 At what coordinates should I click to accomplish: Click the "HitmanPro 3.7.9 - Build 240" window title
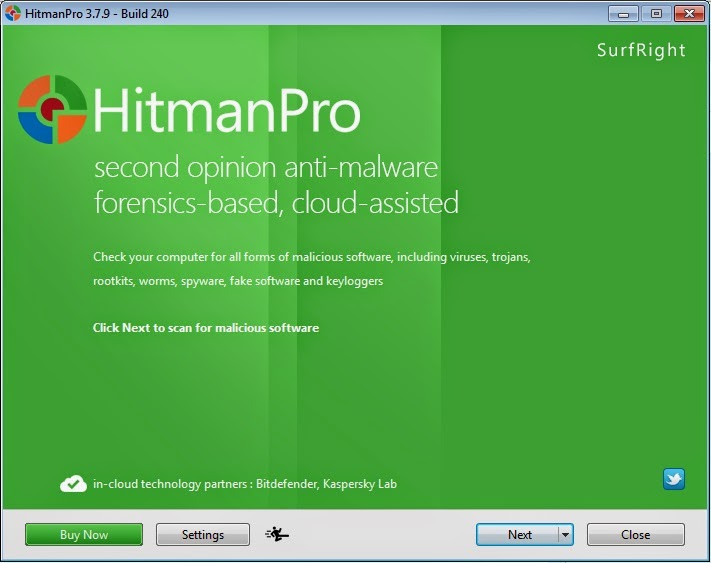97,14
